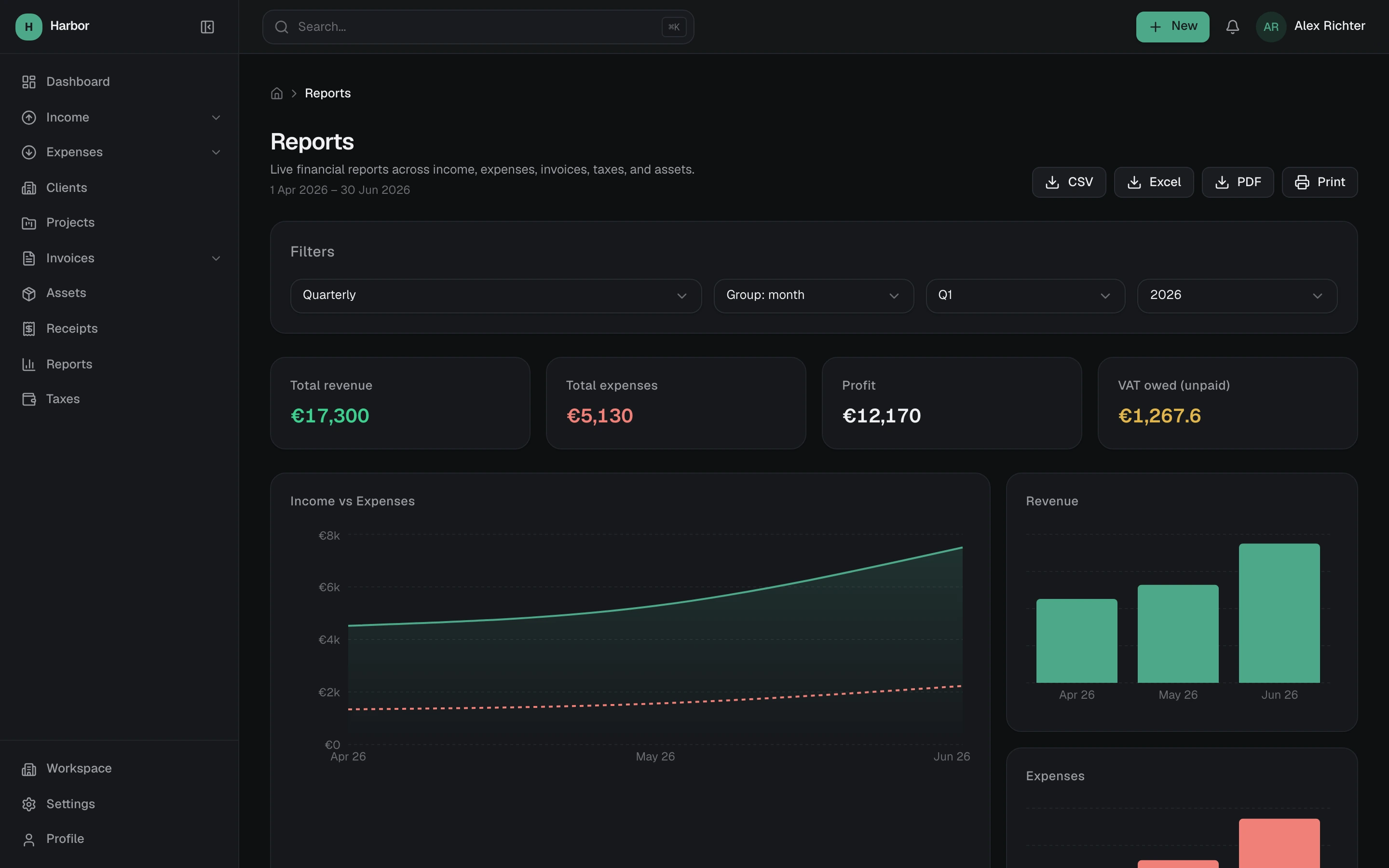Click the Harbor workspace name

click(69, 27)
